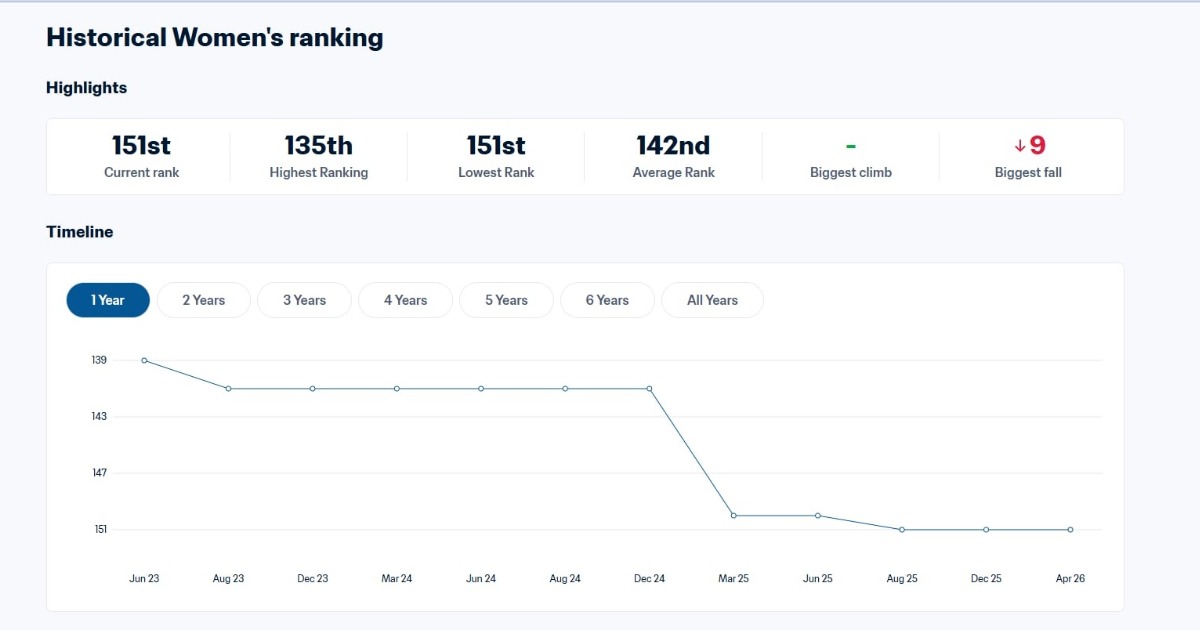The image size is (1200, 630).
Task: Click the Dec 24 point before the drop
Action: click(x=650, y=389)
